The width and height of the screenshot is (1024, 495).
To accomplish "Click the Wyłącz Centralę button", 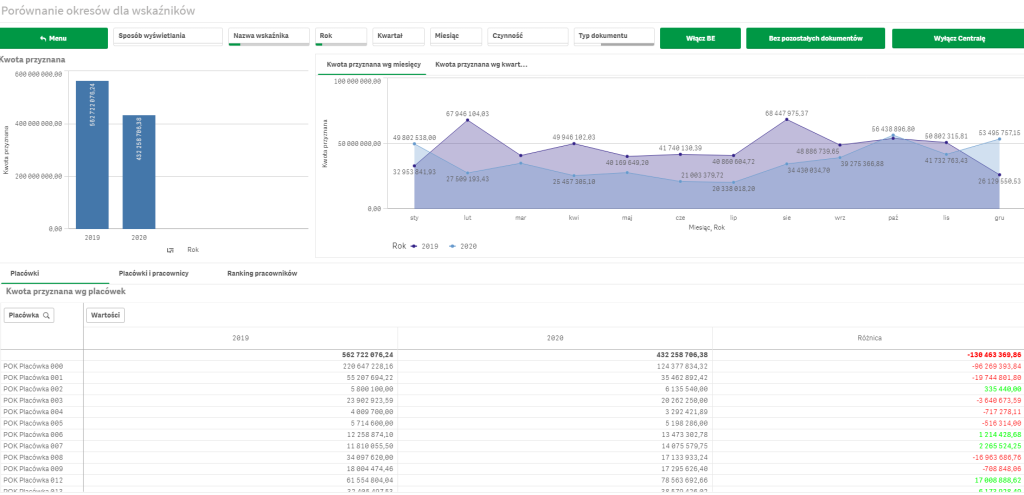I will 958,39.
